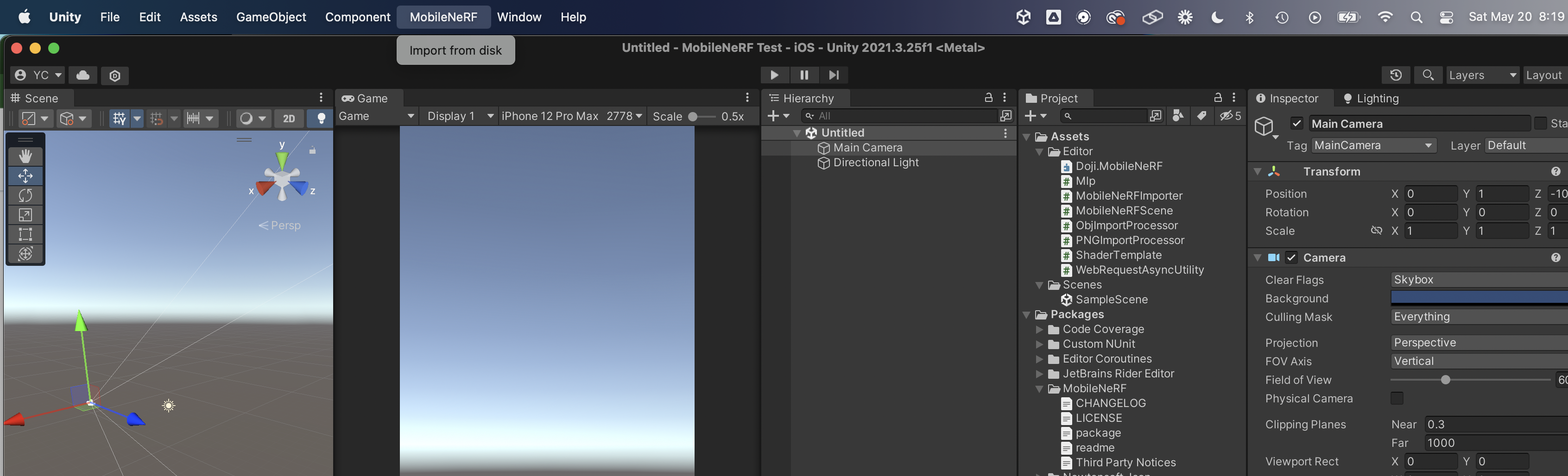Expand the Code Coverage package folder

[x=1039, y=330]
